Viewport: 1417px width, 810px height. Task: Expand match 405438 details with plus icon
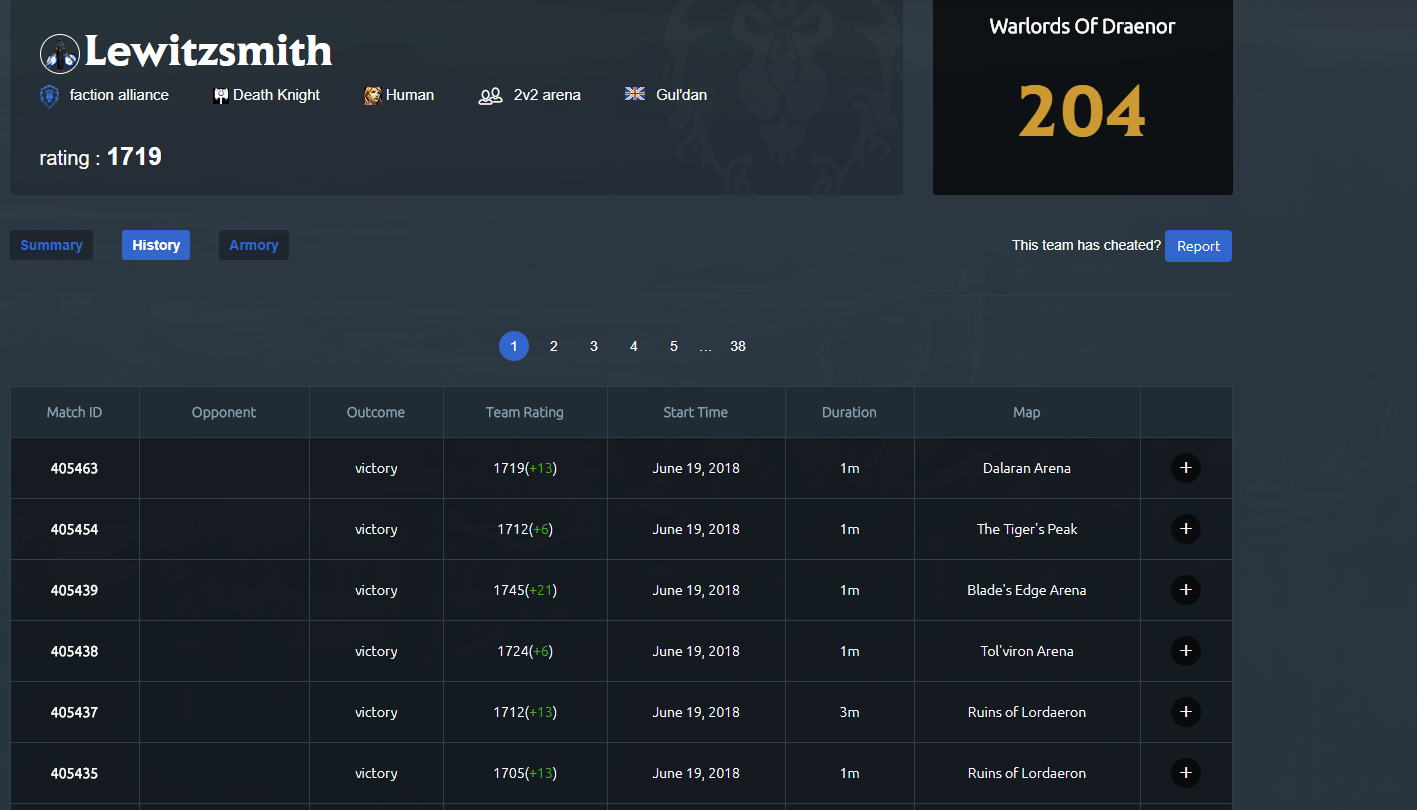coord(1186,651)
